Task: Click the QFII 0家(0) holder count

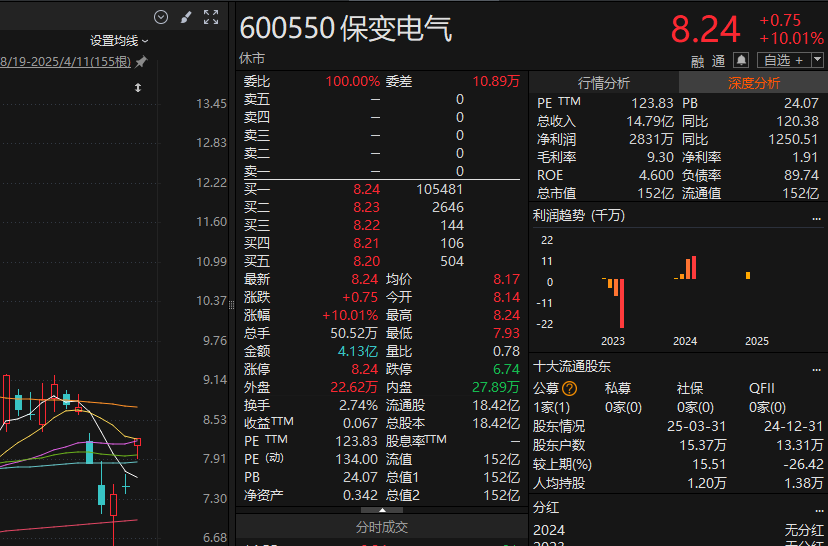Action: click(767, 407)
